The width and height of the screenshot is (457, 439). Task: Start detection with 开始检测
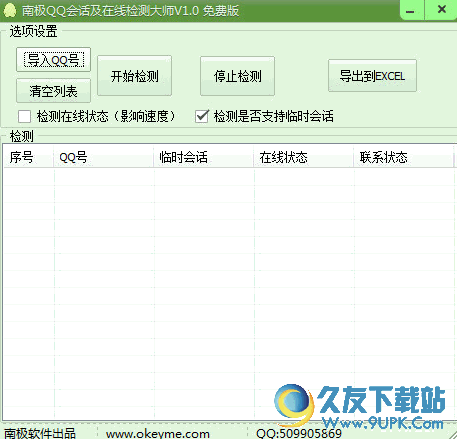[134, 76]
